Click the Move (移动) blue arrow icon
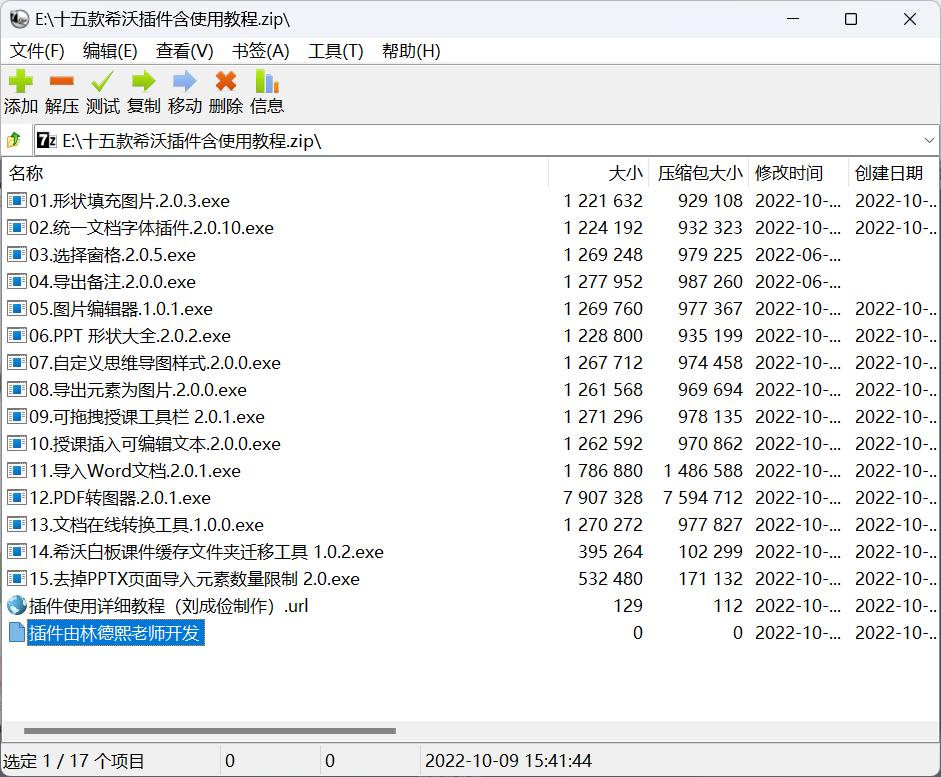Screen dimensions: 941x777 (184, 83)
